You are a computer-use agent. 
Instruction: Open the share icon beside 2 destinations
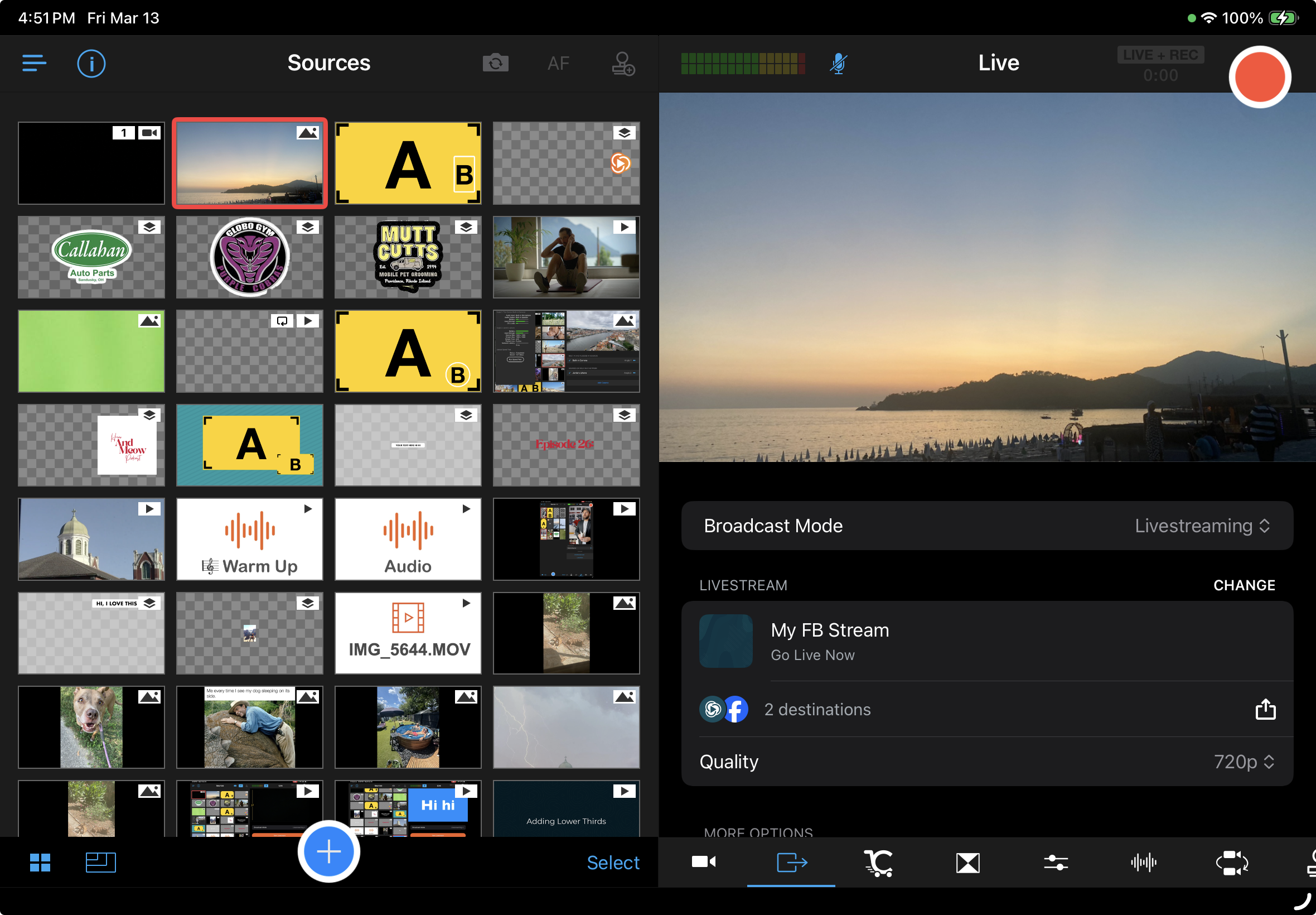coord(1265,709)
